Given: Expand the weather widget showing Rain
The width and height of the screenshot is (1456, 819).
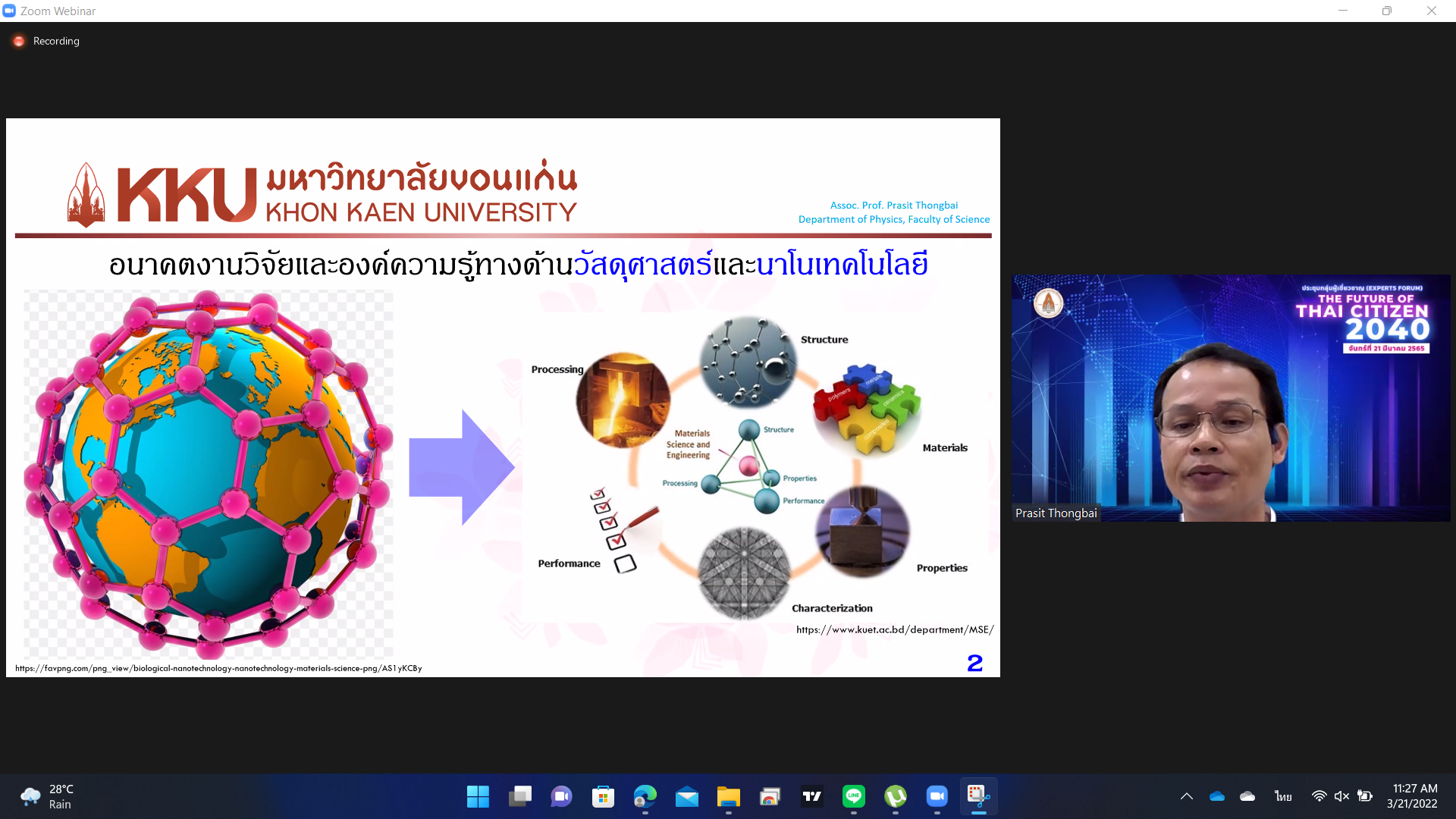Looking at the screenshot, I should point(47,796).
